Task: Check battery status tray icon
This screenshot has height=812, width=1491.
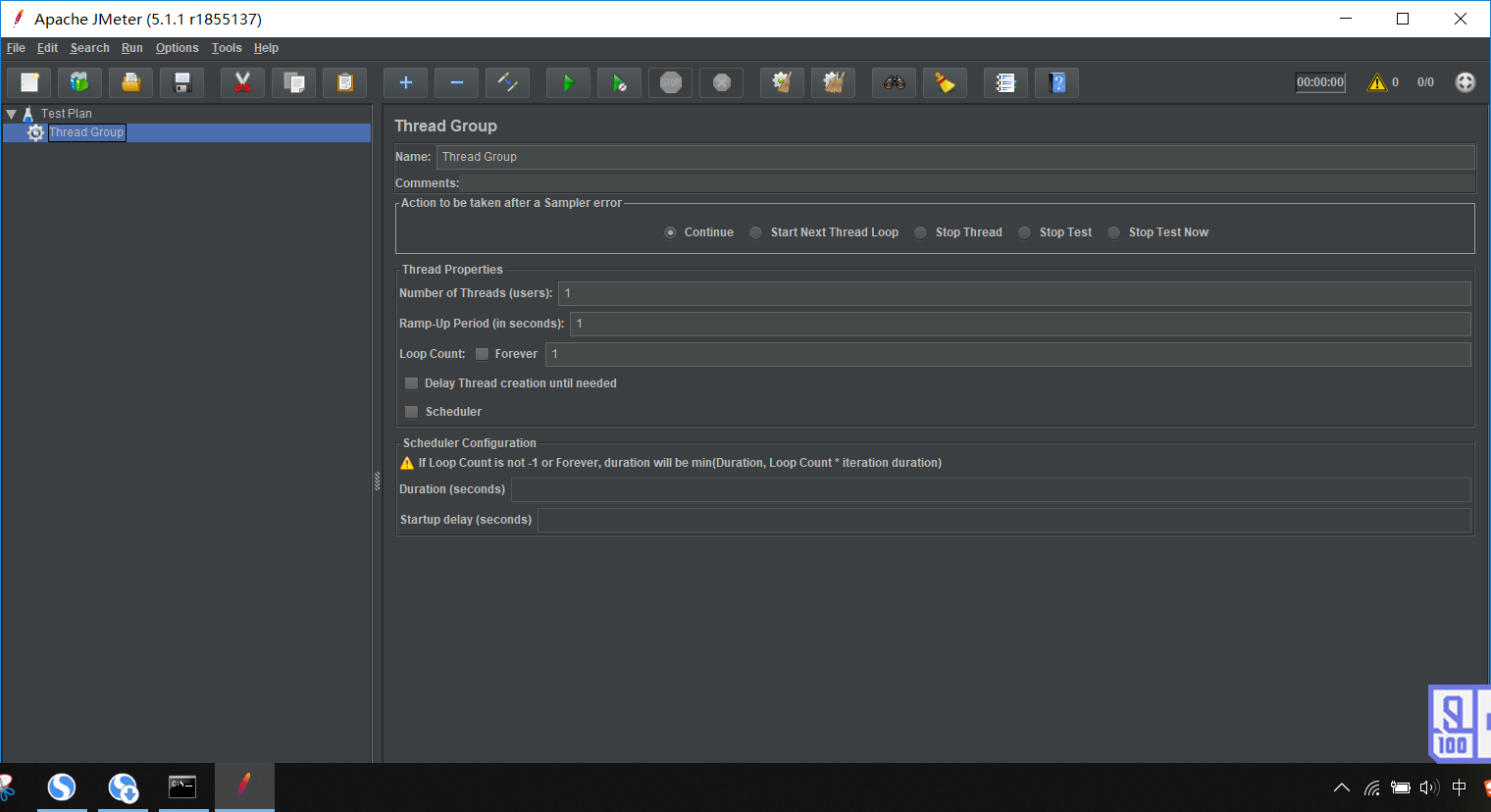Action: click(x=1401, y=787)
